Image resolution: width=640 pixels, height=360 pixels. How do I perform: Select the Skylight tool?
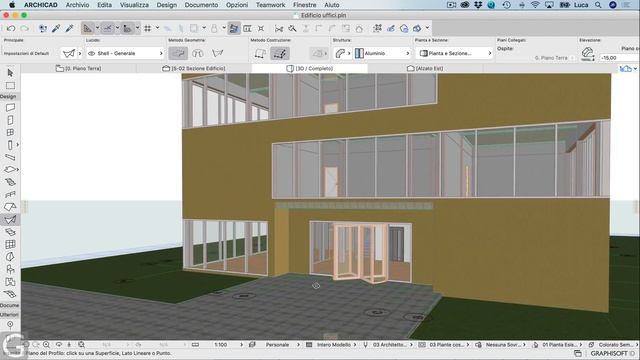coord(10,232)
